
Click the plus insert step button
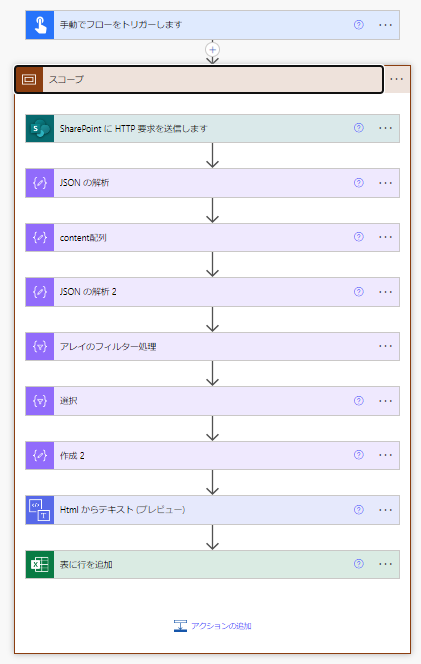(x=213, y=50)
